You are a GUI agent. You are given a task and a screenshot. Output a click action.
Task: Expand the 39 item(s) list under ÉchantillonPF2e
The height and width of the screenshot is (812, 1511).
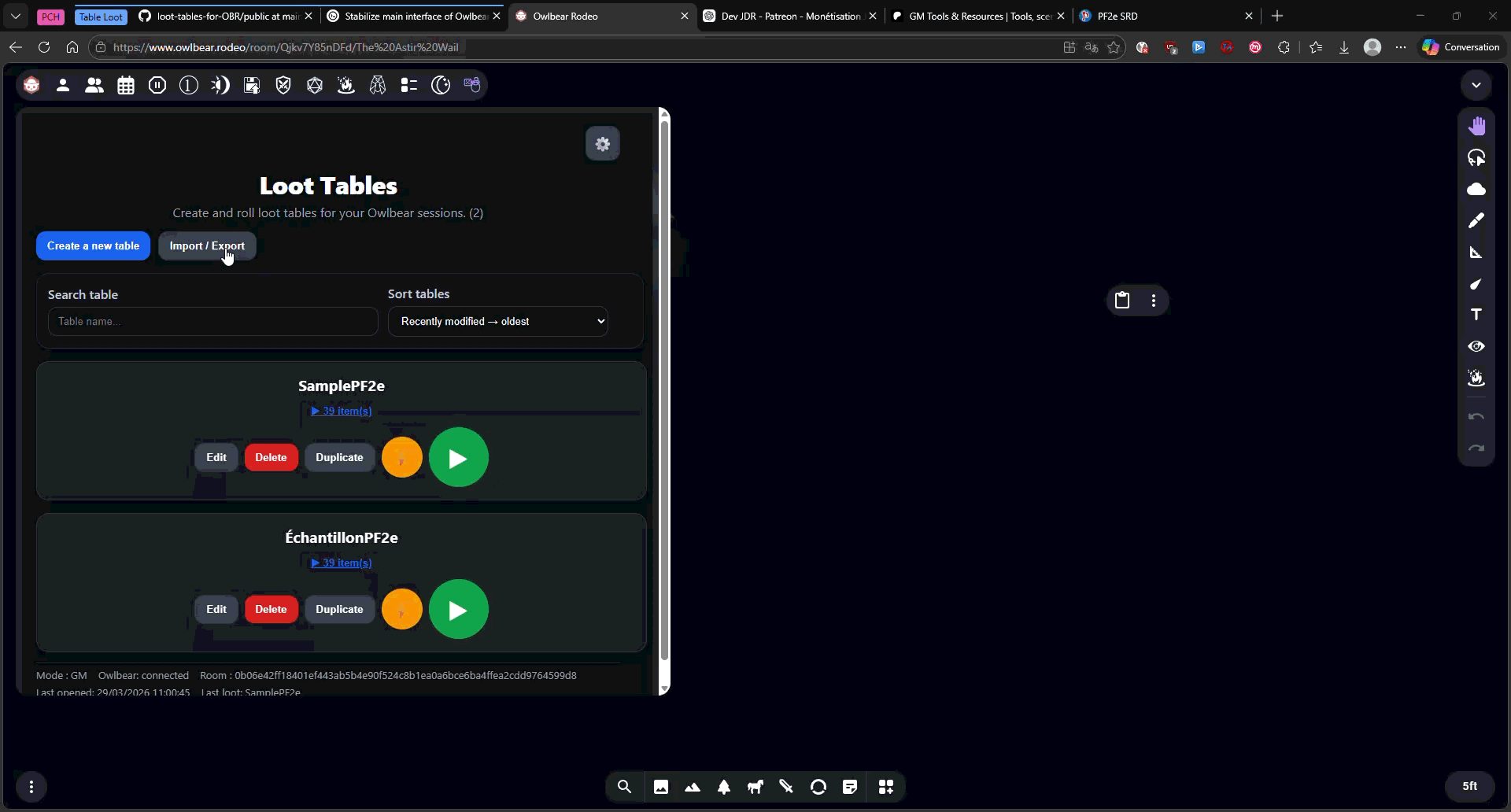pyautogui.click(x=342, y=563)
